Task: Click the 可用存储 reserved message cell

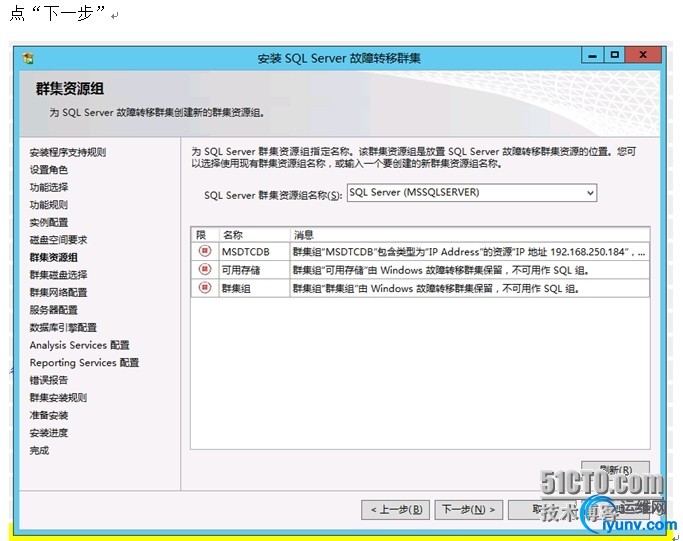Action: (470, 270)
